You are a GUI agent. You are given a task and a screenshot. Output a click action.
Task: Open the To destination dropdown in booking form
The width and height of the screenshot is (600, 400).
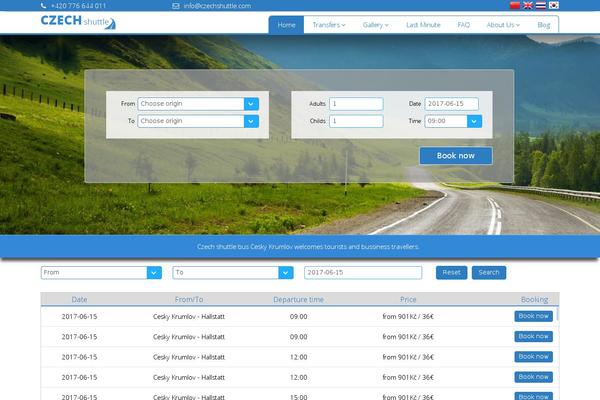pyautogui.click(x=198, y=121)
